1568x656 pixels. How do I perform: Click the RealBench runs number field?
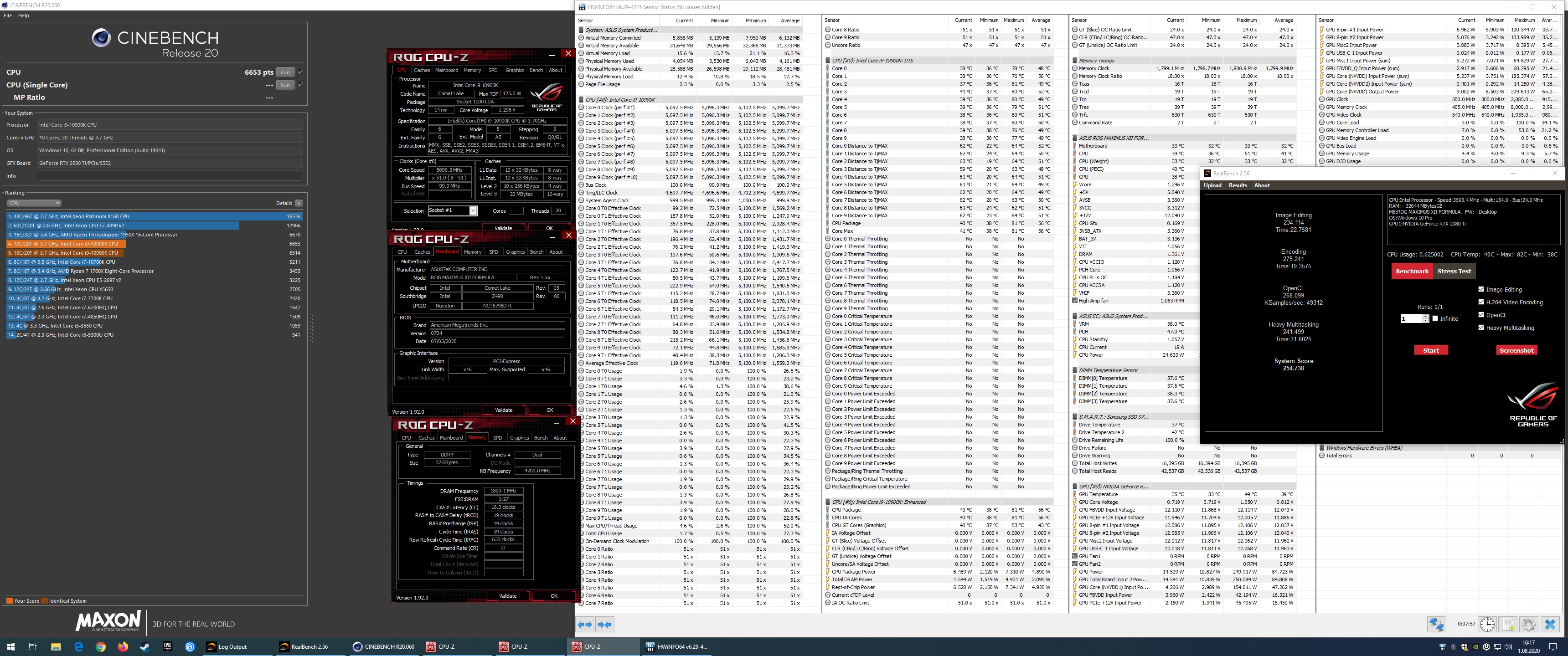click(1411, 318)
